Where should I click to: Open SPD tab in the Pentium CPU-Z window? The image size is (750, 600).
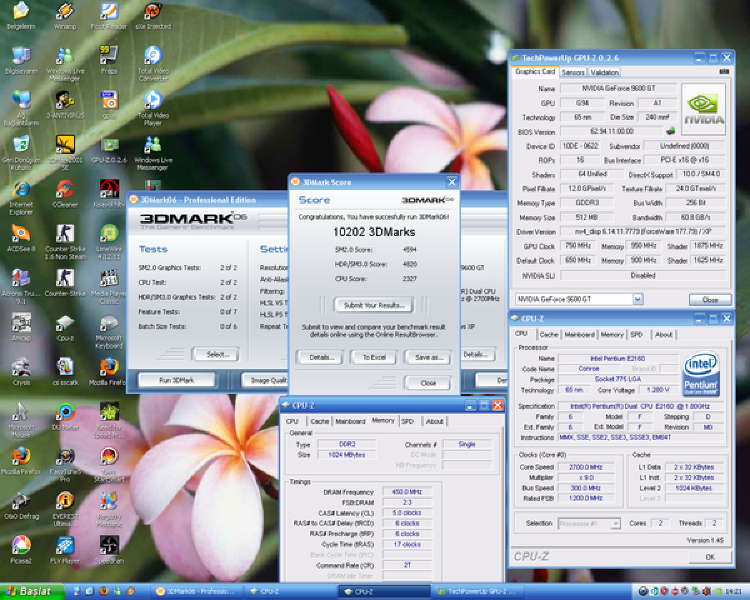[636, 334]
